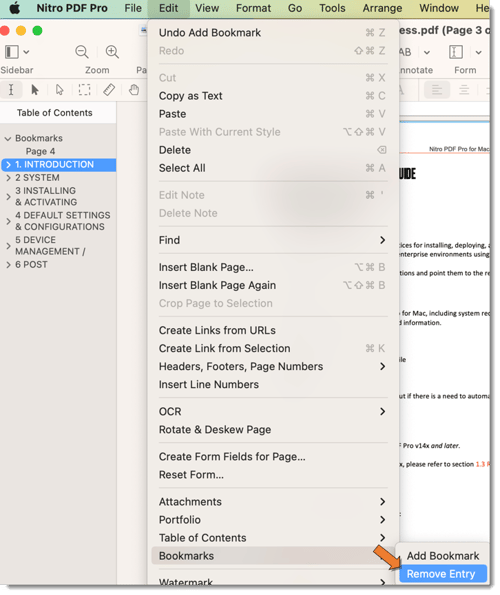Viewport: 500px width, 595px height.
Task: Select the Page 4 bookmark entry
Action: [x=40, y=151]
